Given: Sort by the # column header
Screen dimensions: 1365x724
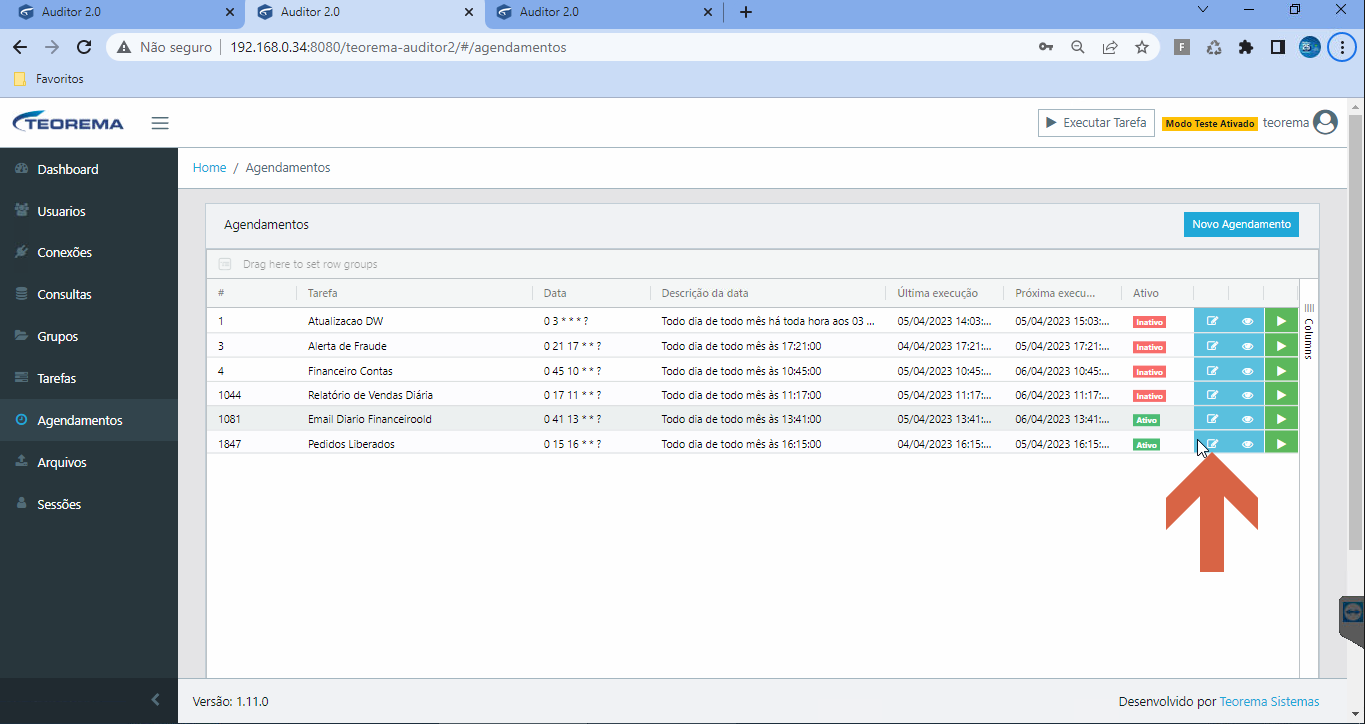Looking at the screenshot, I should pyautogui.click(x=221, y=293).
